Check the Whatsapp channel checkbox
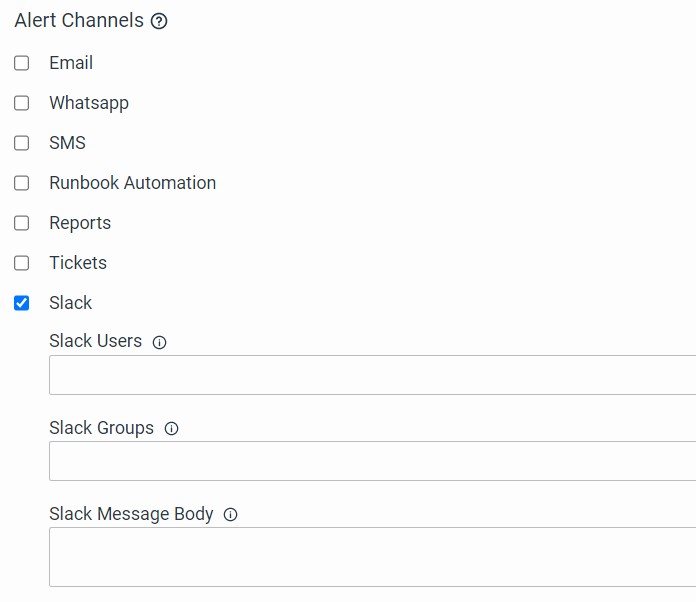 click(x=21, y=103)
